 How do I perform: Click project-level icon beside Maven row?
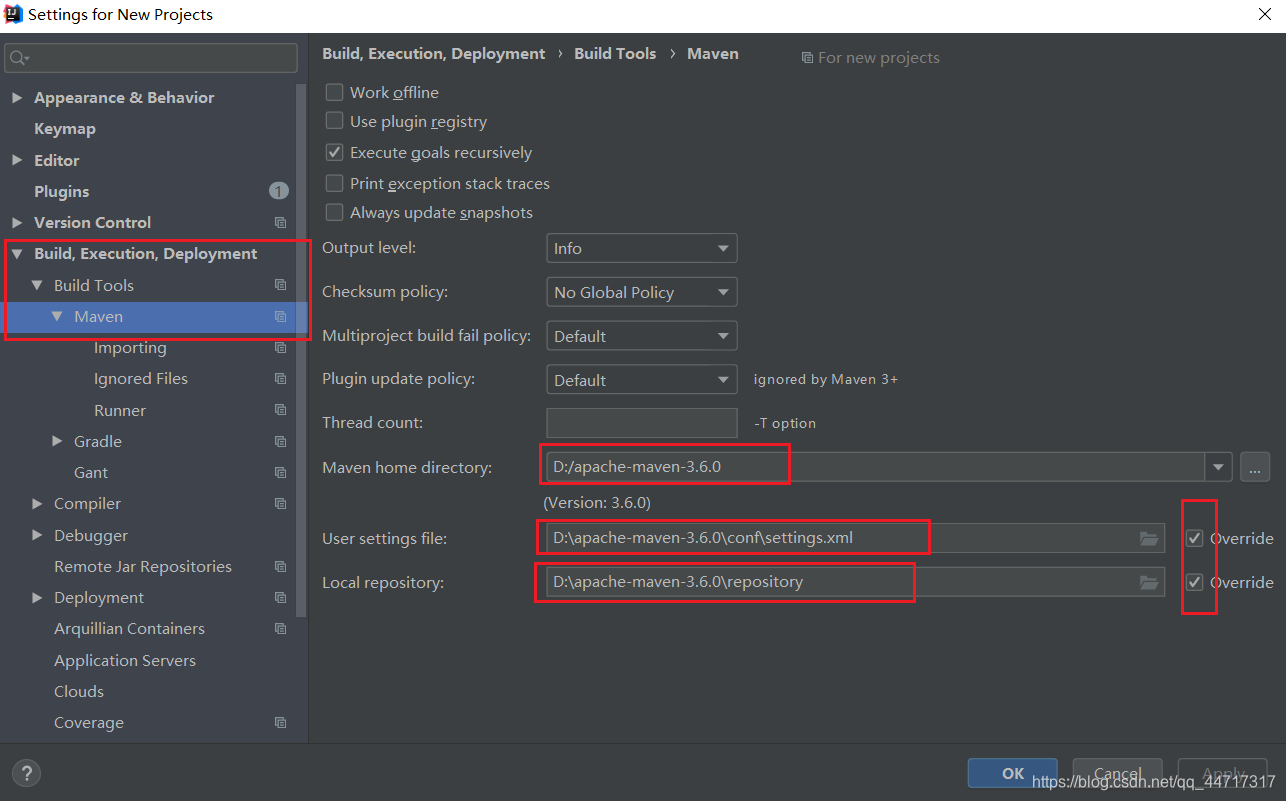coord(281,316)
